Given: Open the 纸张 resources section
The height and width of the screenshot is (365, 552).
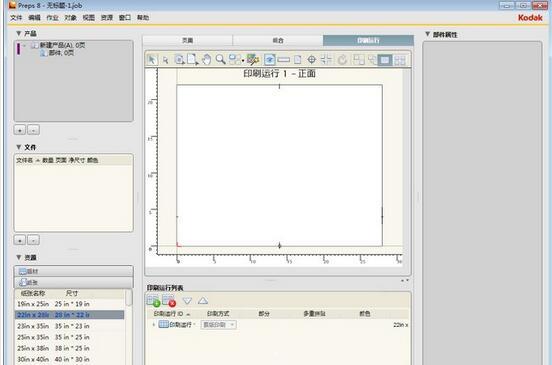Looking at the screenshot, I should pyautogui.click(x=74, y=283).
